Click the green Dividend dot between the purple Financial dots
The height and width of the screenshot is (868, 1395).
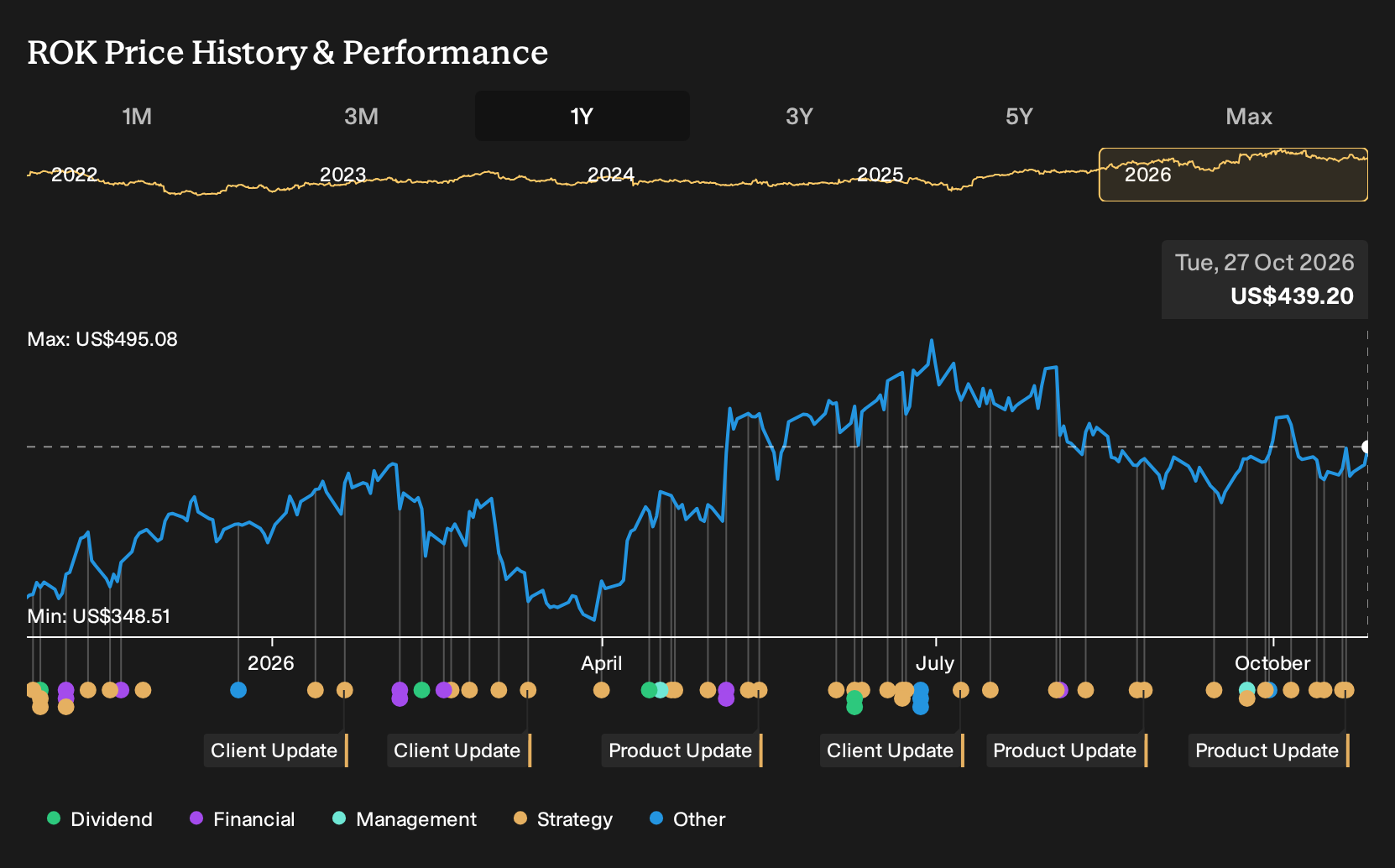[x=421, y=690]
